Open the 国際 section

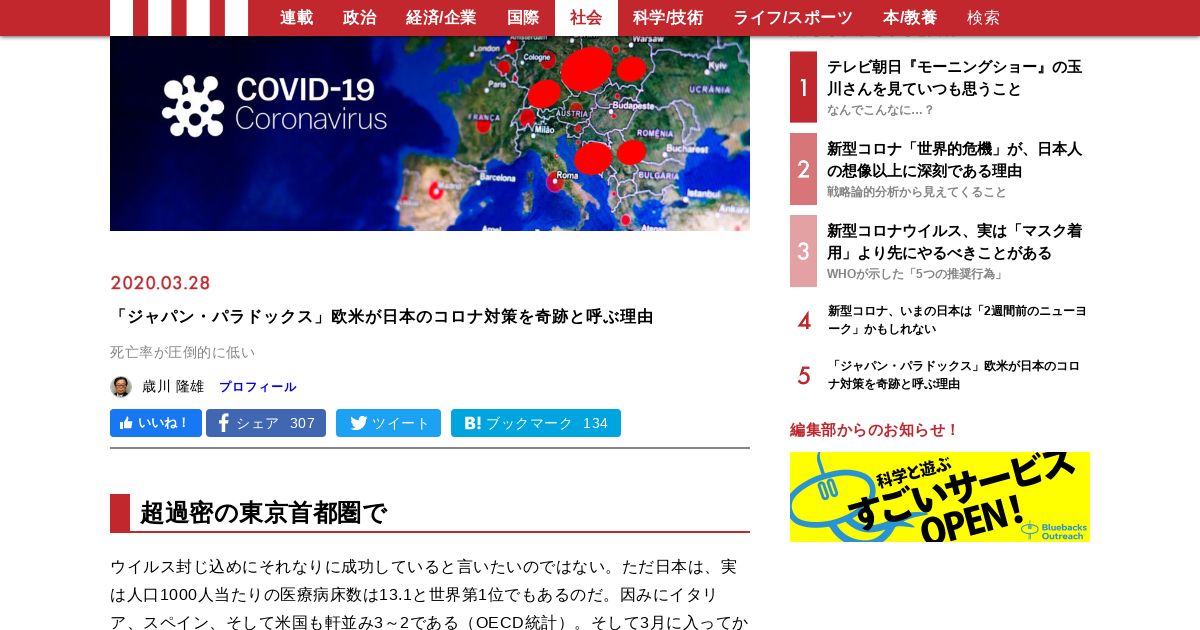pyautogui.click(x=523, y=18)
